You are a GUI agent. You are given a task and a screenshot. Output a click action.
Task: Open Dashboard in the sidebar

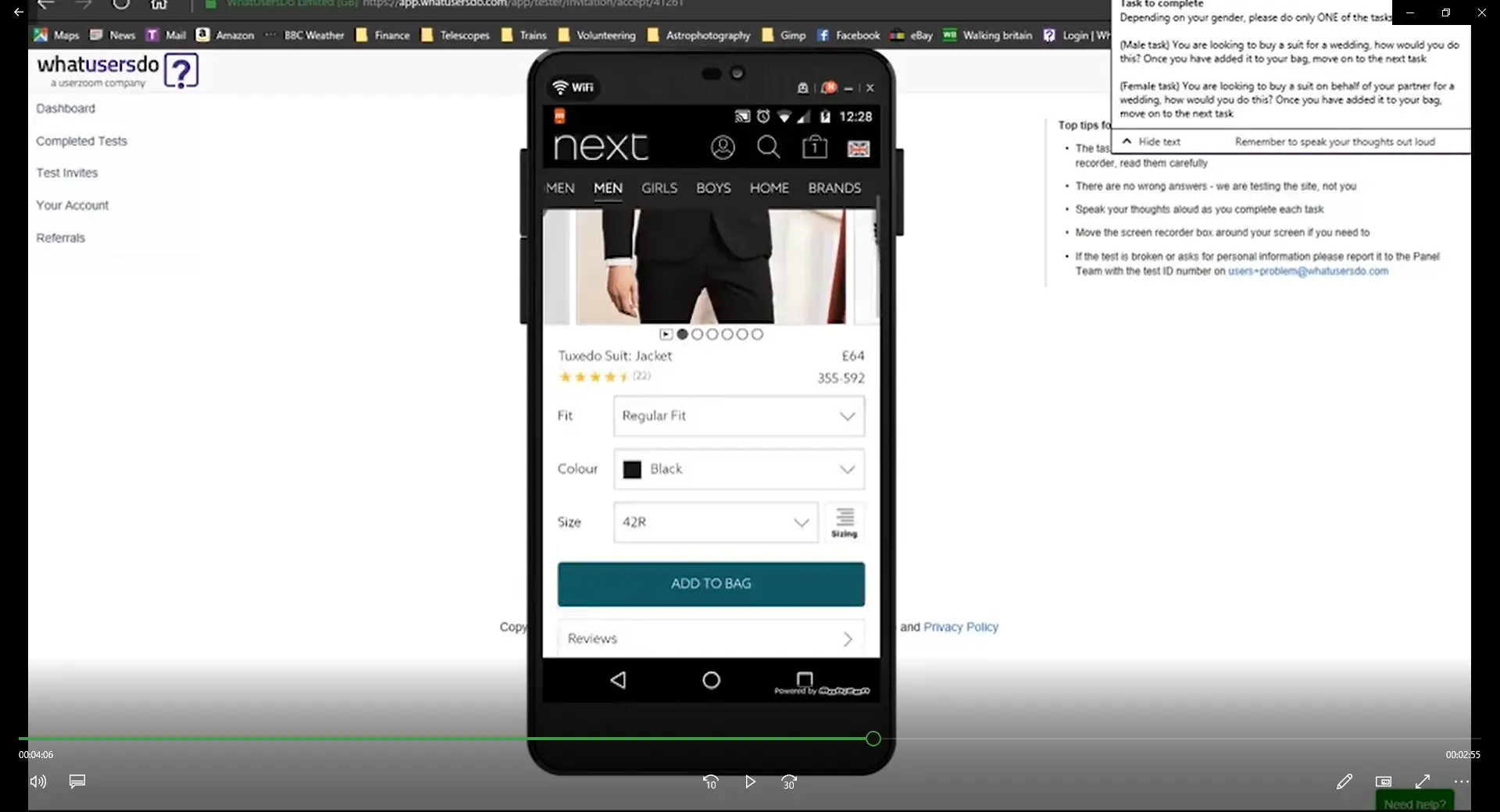point(66,109)
